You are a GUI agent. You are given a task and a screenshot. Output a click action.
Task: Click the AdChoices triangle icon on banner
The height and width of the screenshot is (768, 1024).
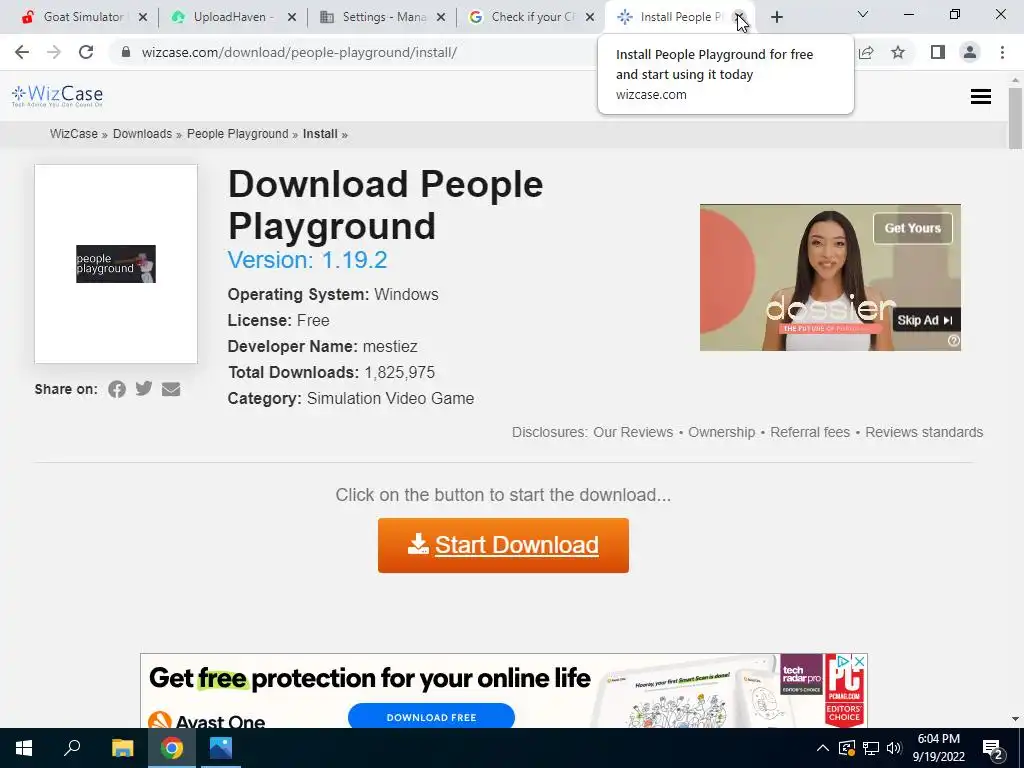tap(844, 662)
